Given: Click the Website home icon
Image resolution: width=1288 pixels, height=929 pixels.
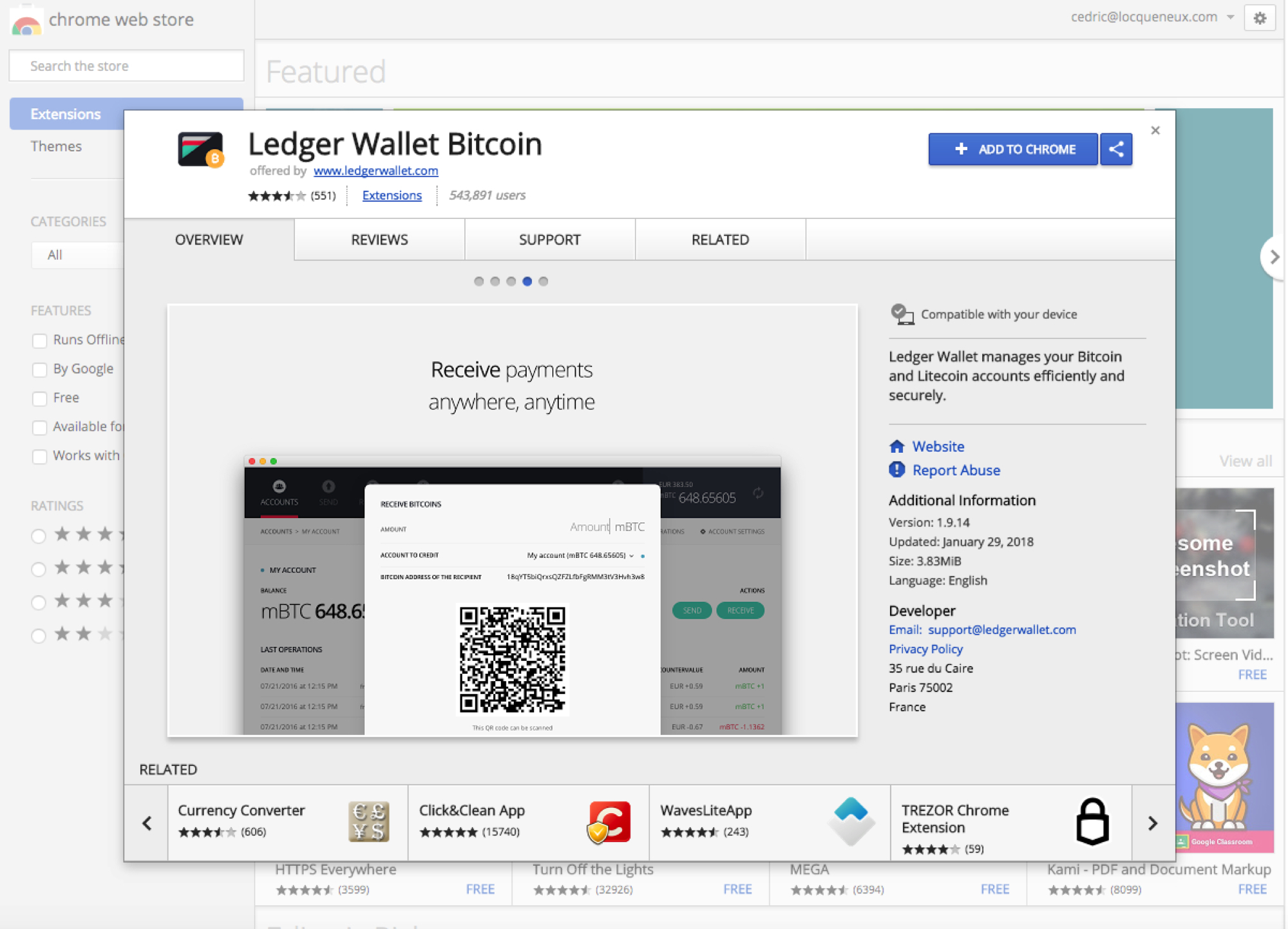Looking at the screenshot, I should click(x=896, y=446).
